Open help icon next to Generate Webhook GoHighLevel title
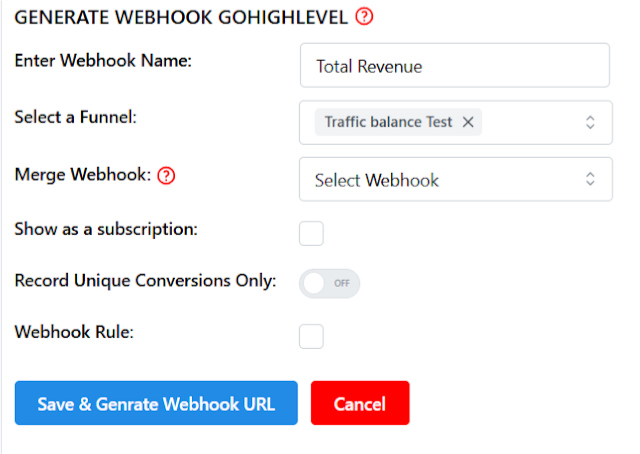 tap(364, 17)
